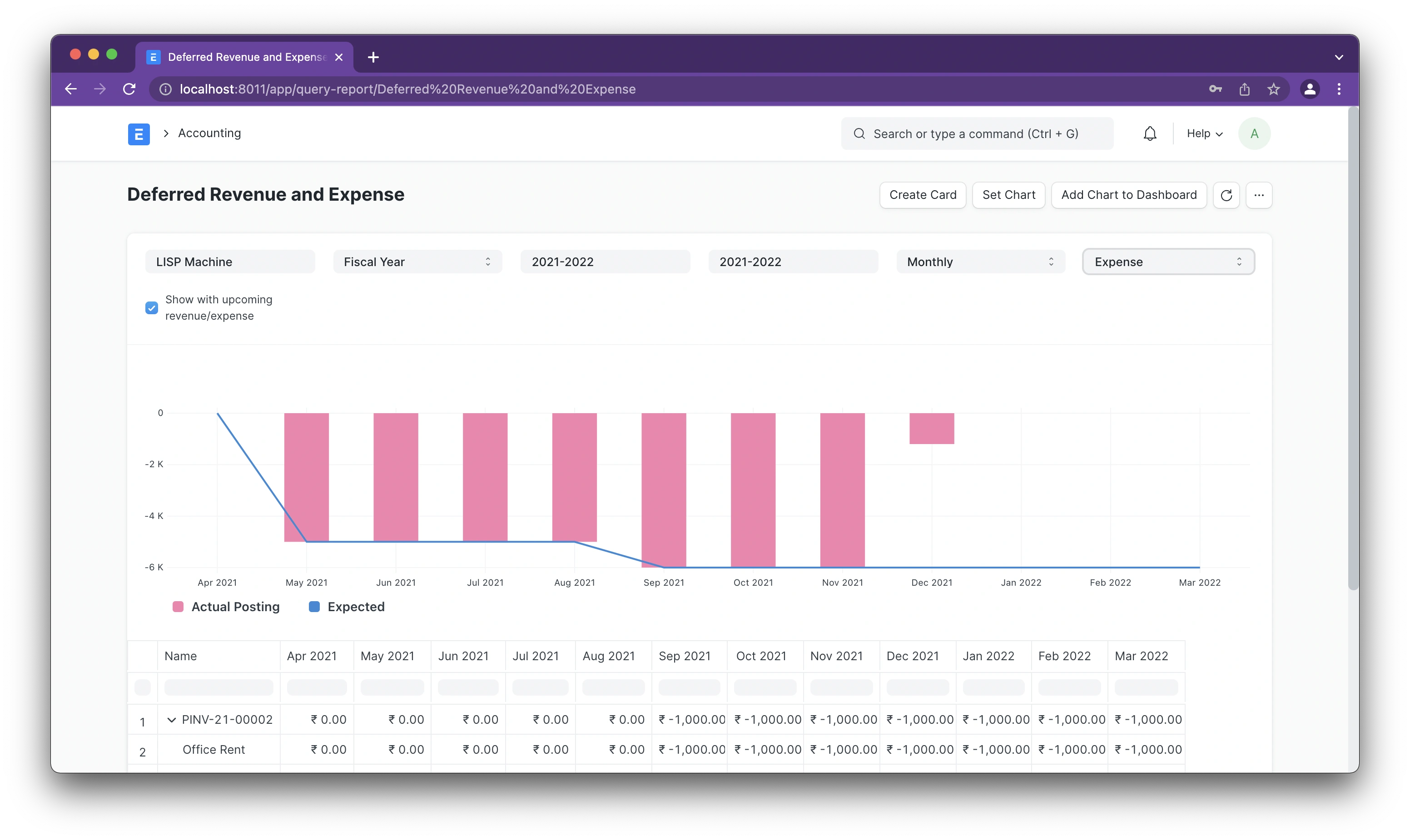Click the browser bookmark star icon
Screen dimensions: 1410x840
click(x=1272, y=89)
